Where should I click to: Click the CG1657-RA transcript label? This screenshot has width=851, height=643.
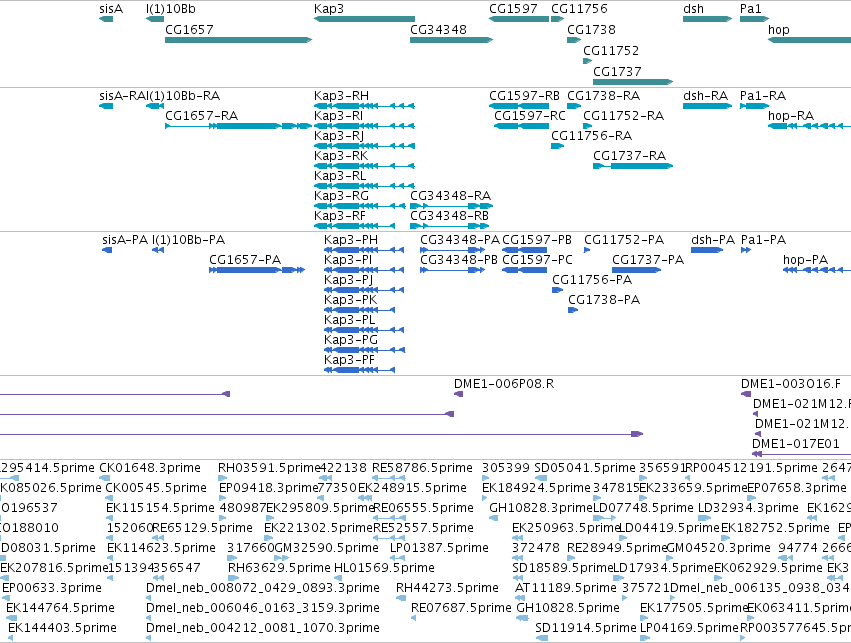pos(201,116)
